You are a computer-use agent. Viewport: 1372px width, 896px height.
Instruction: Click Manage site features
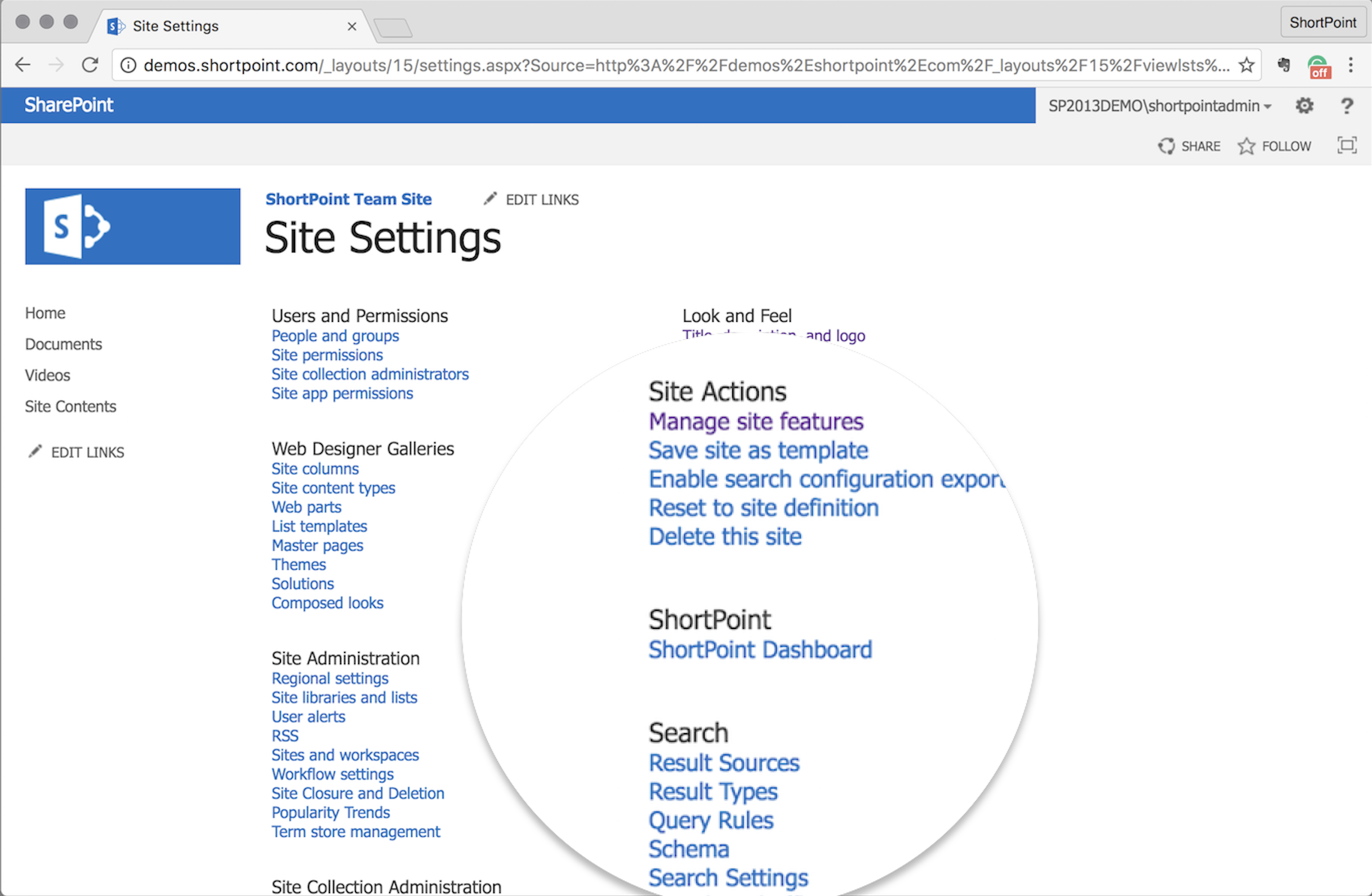(x=756, y=421)
